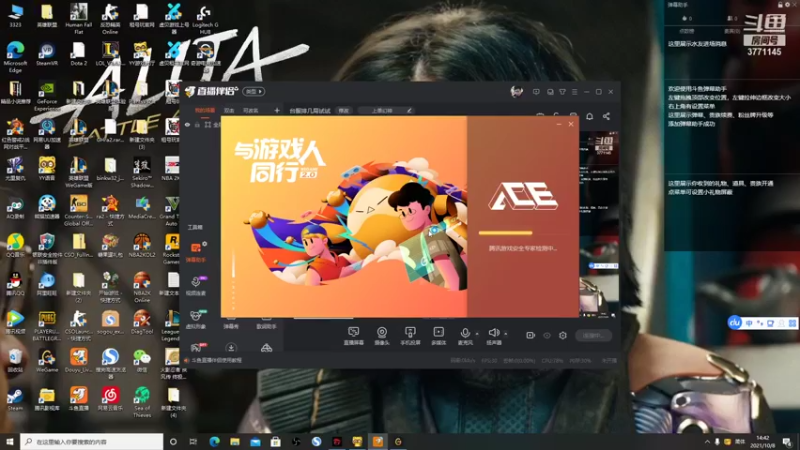Show hidden system tray icons chevron

[x=707, y=441]
